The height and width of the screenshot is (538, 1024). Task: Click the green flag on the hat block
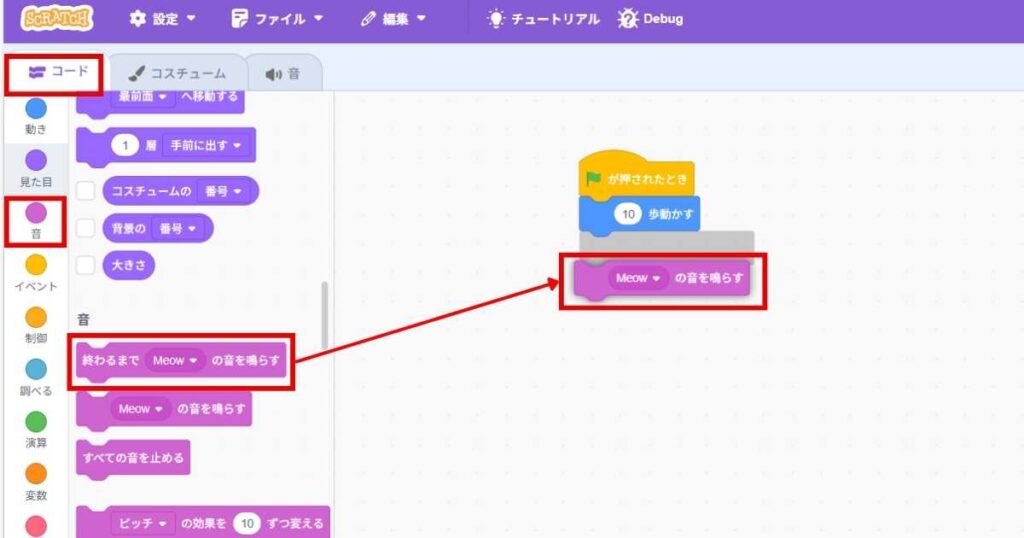pos(593,178)
